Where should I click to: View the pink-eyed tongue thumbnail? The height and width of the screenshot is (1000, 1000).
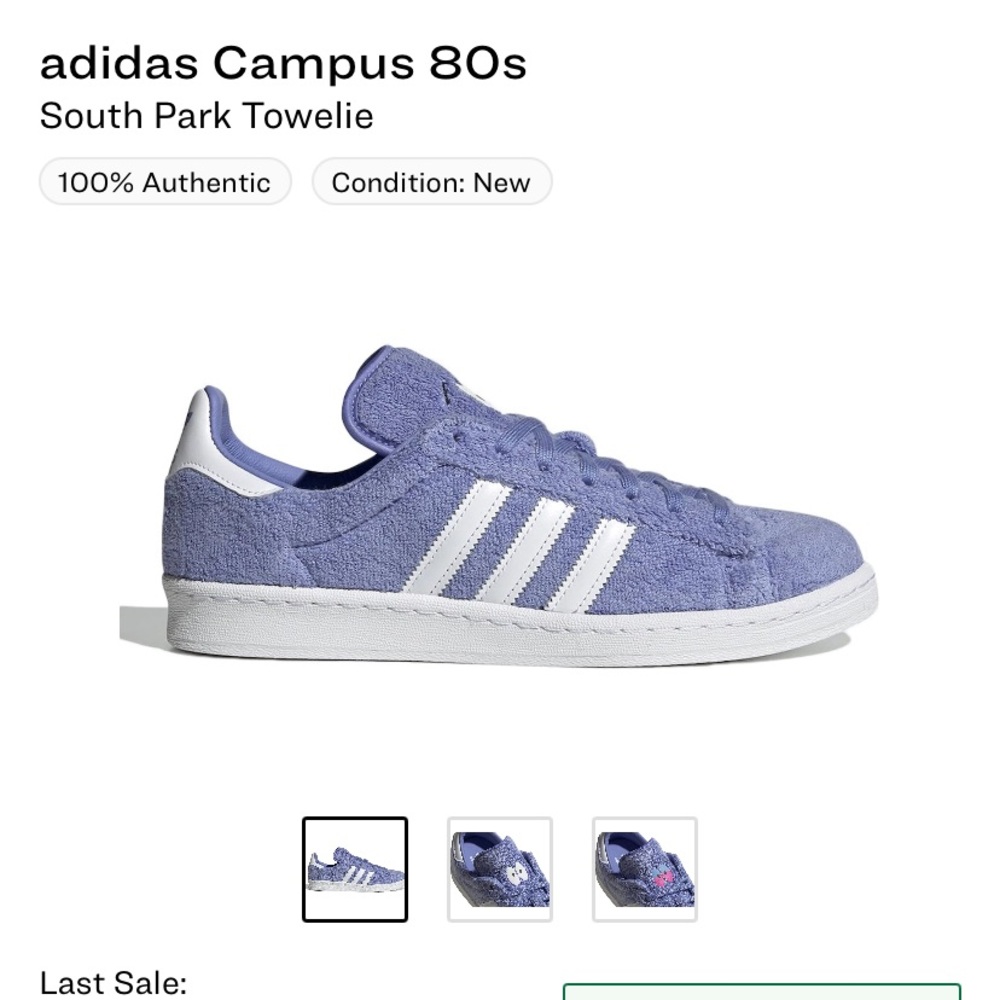click(x=645, y=869)
